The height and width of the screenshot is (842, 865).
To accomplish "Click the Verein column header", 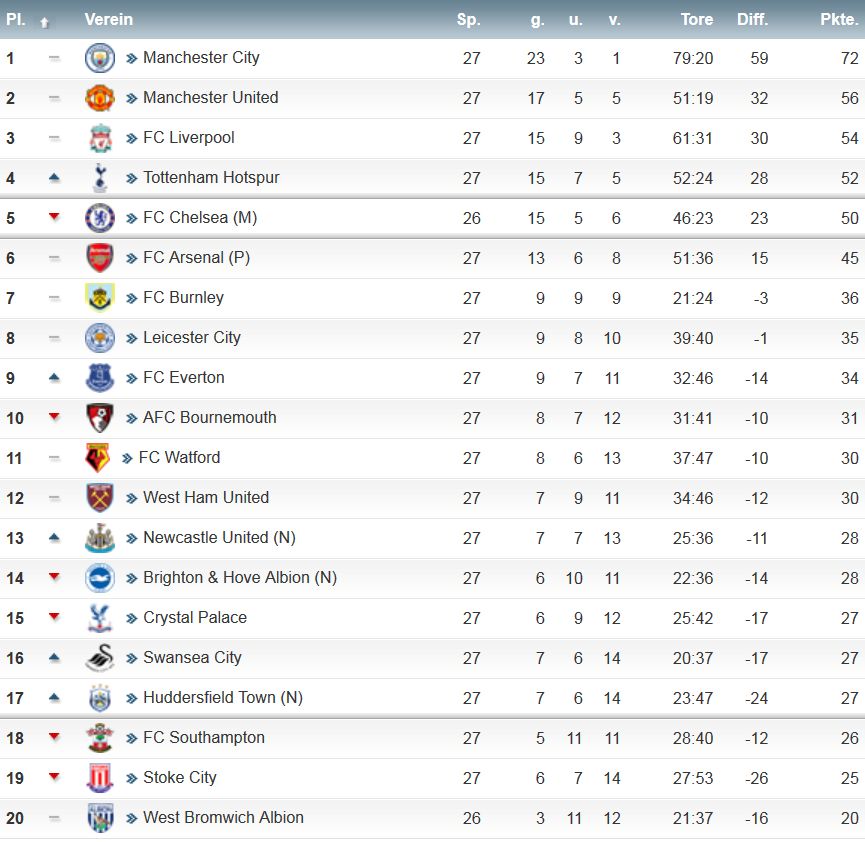I will [109, 19].
